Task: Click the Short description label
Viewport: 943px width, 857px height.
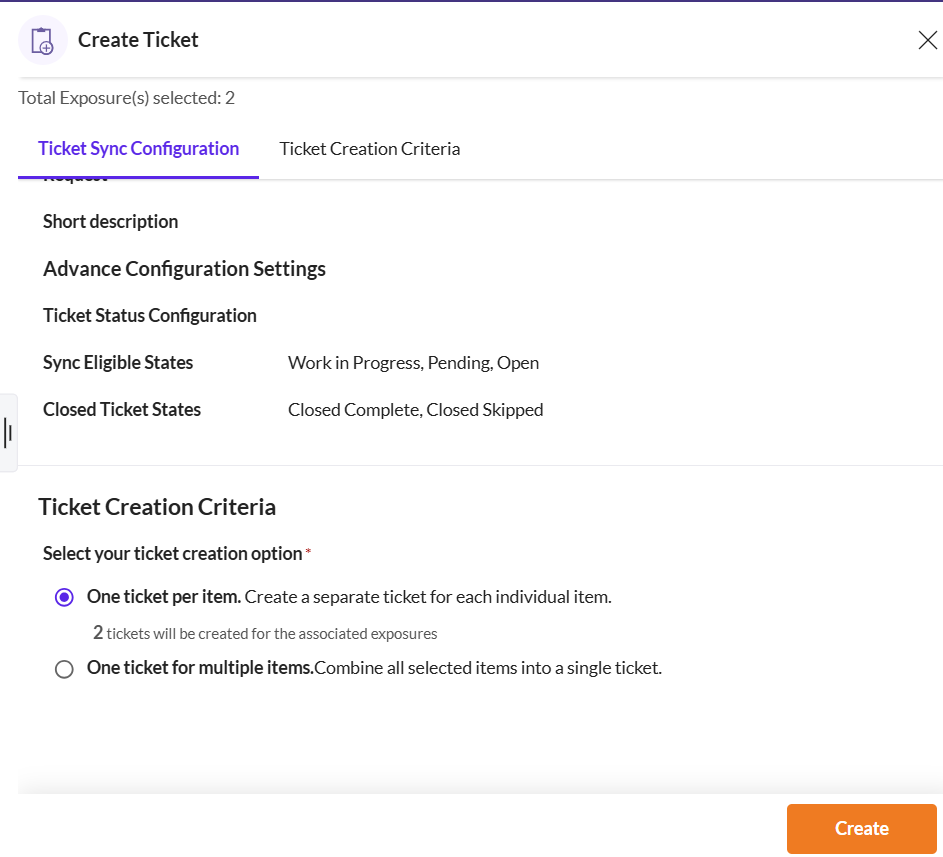Action: [x=110, y=221]
